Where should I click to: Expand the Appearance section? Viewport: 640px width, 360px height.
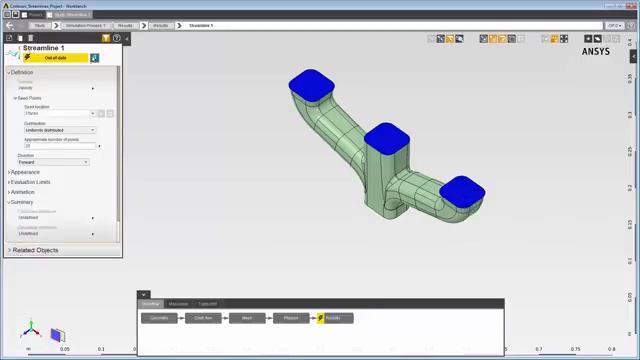[9, 172]
